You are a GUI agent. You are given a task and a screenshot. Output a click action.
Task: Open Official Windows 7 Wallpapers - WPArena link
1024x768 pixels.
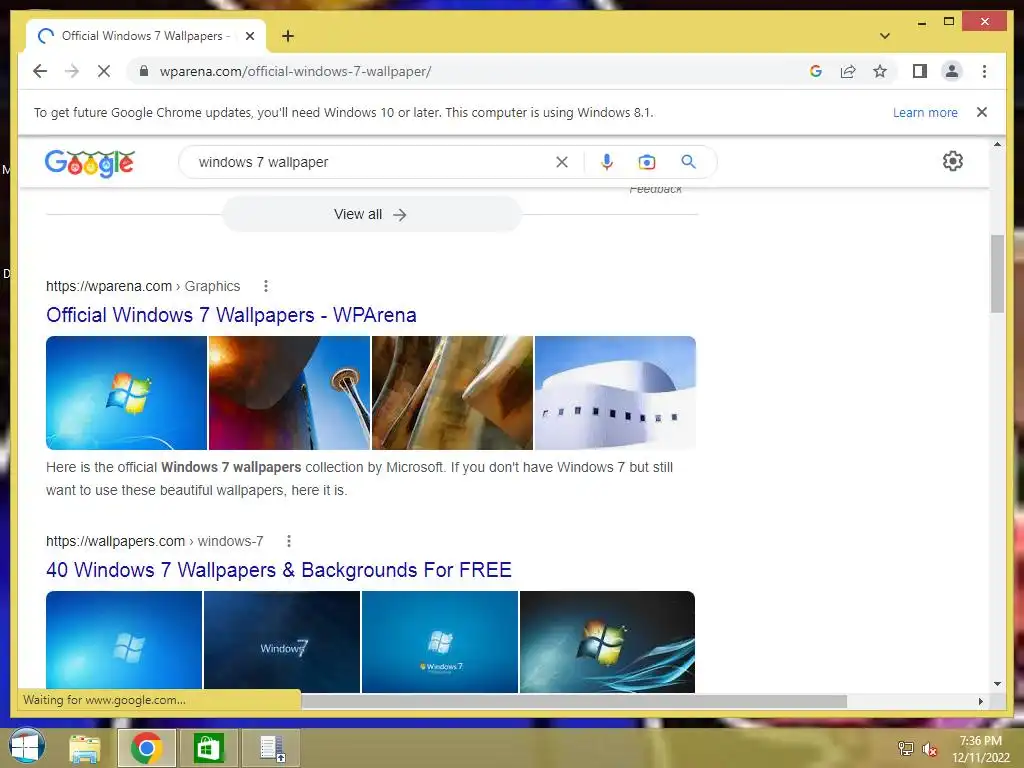point(231,315)
